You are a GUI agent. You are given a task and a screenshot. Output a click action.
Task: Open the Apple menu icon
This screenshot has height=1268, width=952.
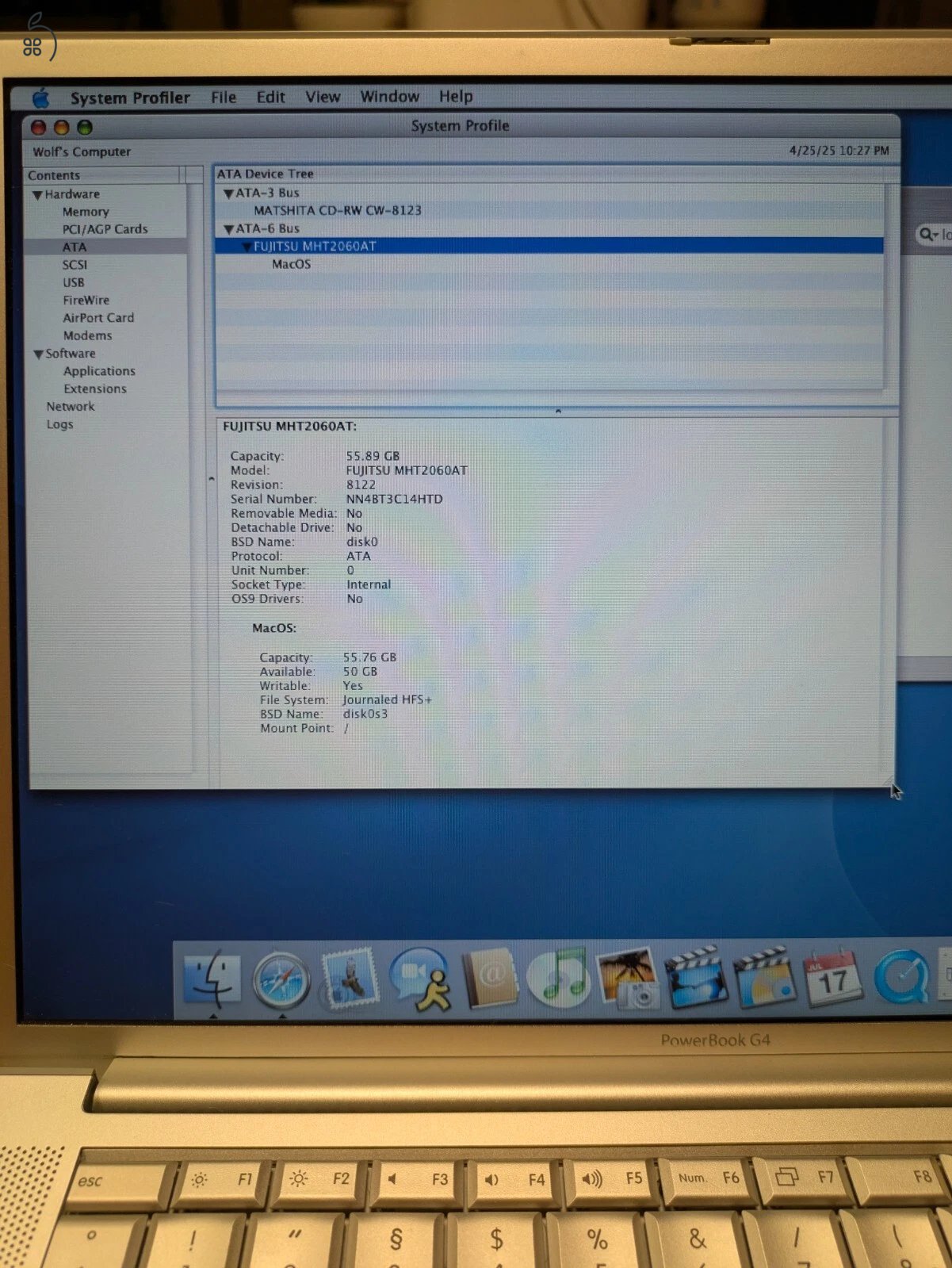click(41, 98)
